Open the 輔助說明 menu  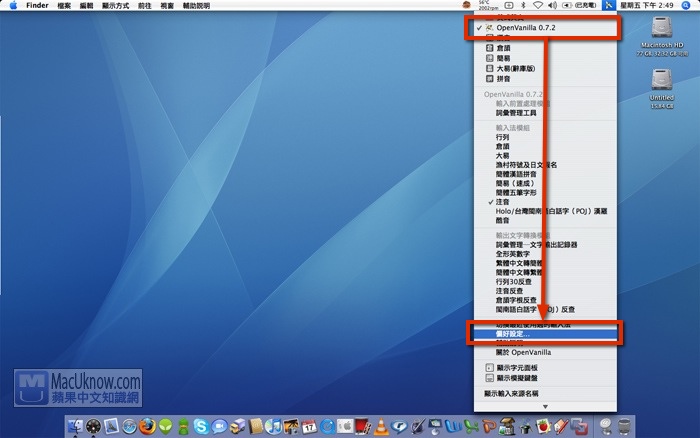pos(196,5)
